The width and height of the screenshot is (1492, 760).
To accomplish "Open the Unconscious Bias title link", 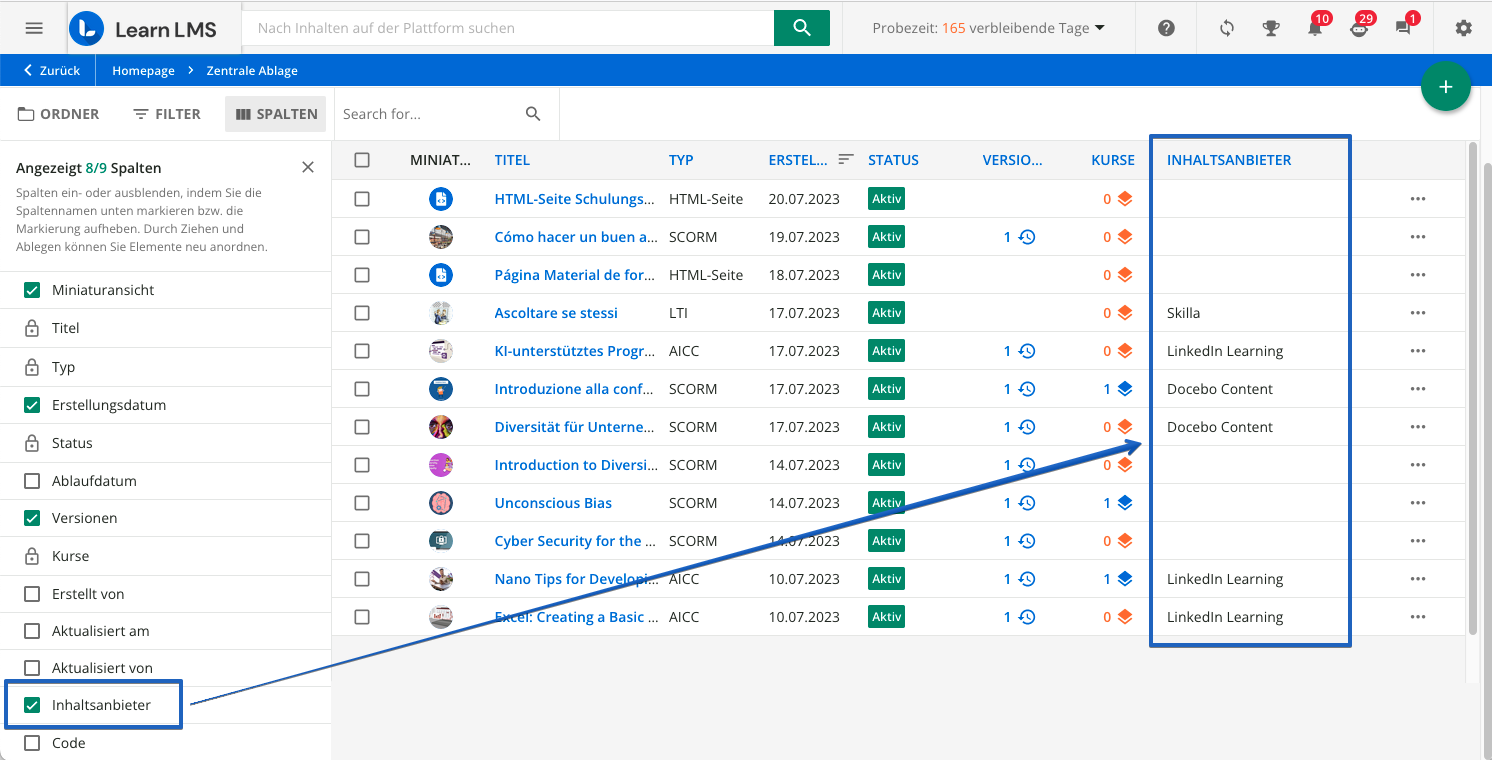I will point(553,503).
